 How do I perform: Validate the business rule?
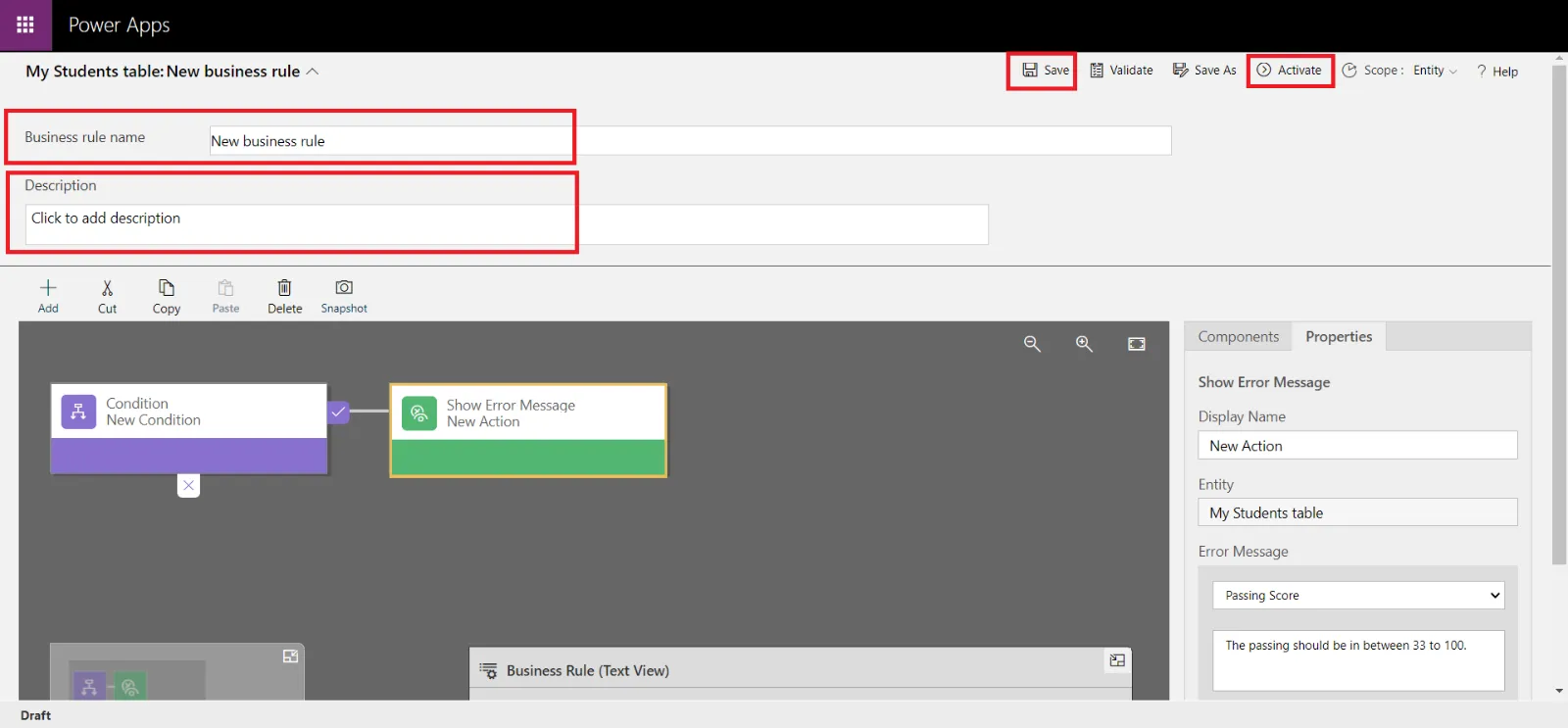point(1121,71)
